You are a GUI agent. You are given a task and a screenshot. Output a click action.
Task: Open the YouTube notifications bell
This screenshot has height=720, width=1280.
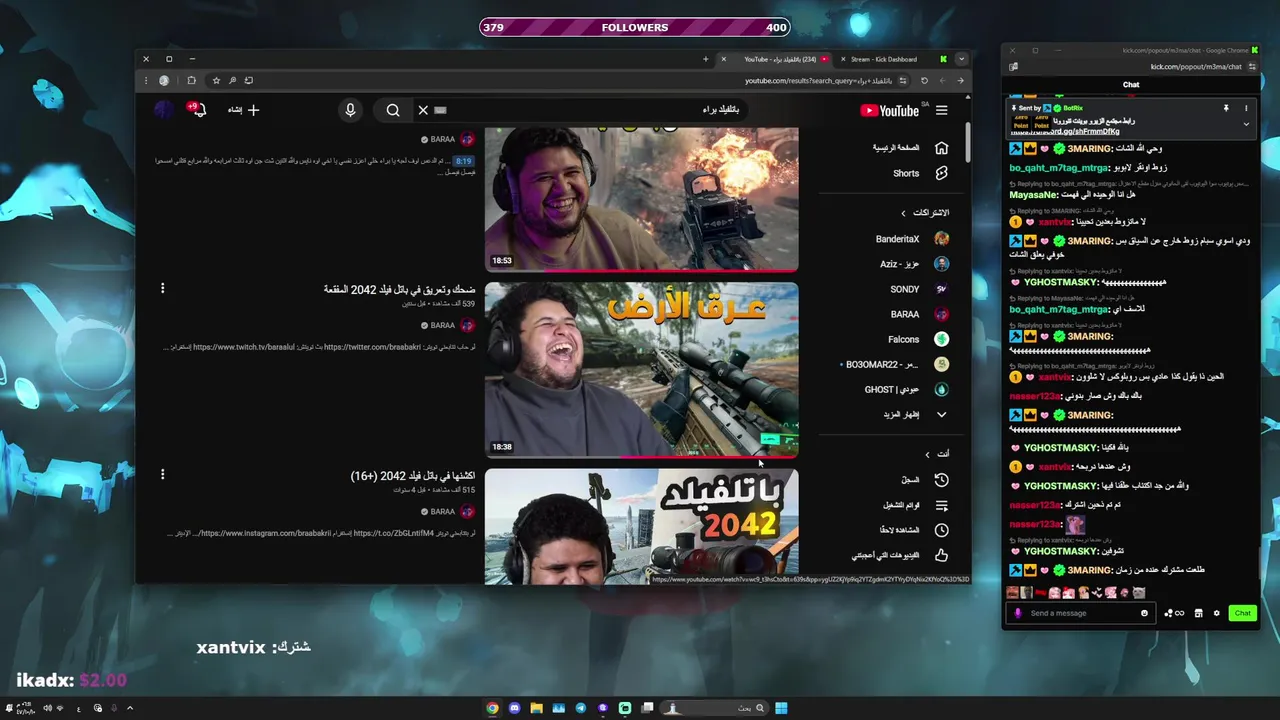point(198,109)
